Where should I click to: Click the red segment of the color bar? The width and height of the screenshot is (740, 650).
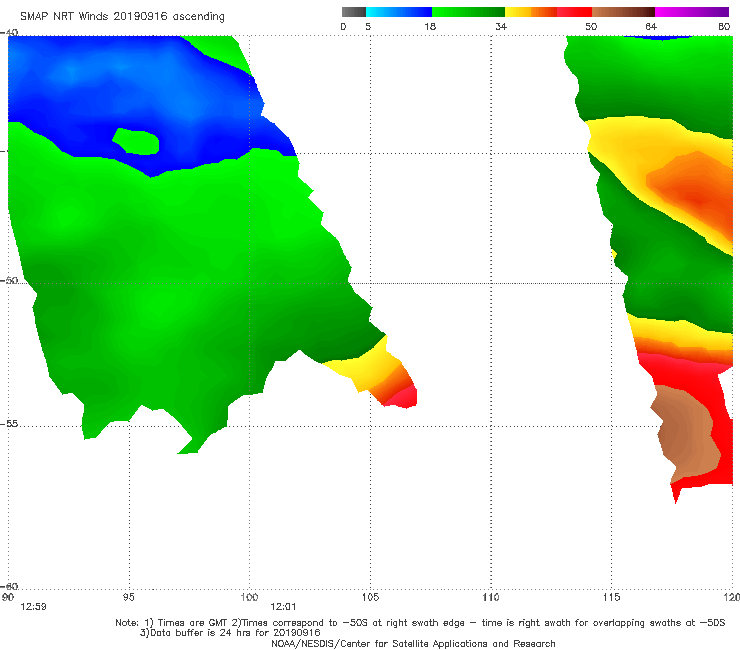pyautogui.click(x=574, y=12)
